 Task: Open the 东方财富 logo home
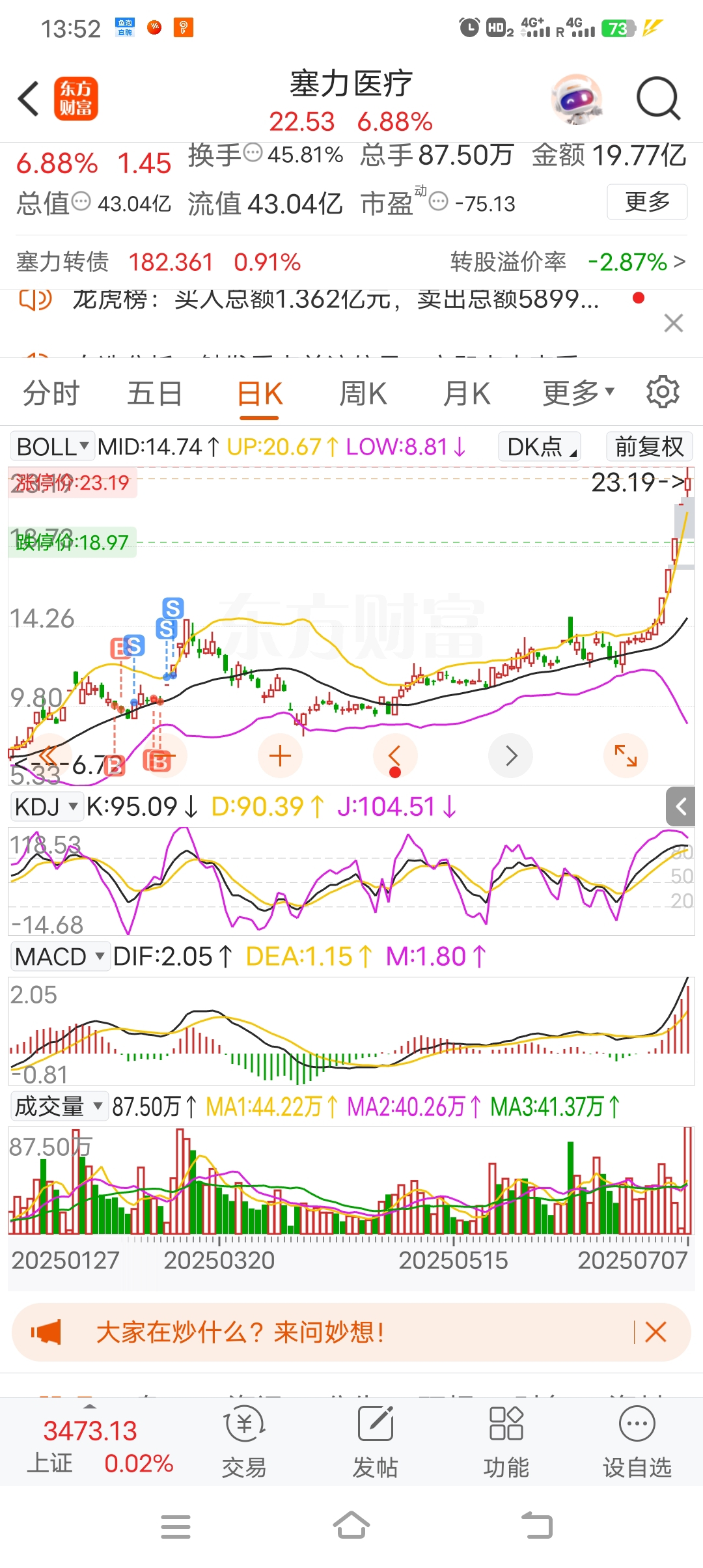[x=76, y=99]
